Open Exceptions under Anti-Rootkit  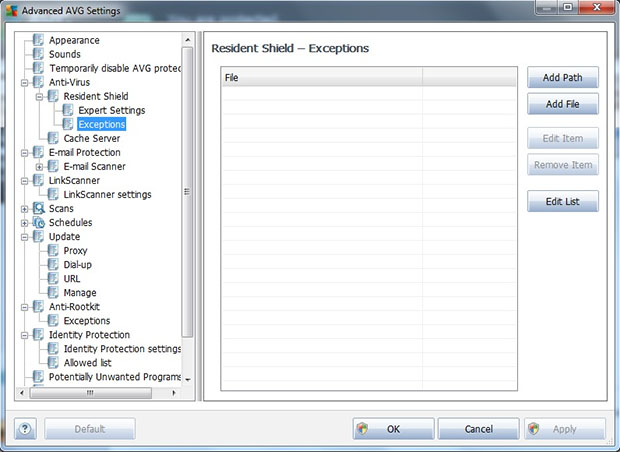tap(87, 321)
